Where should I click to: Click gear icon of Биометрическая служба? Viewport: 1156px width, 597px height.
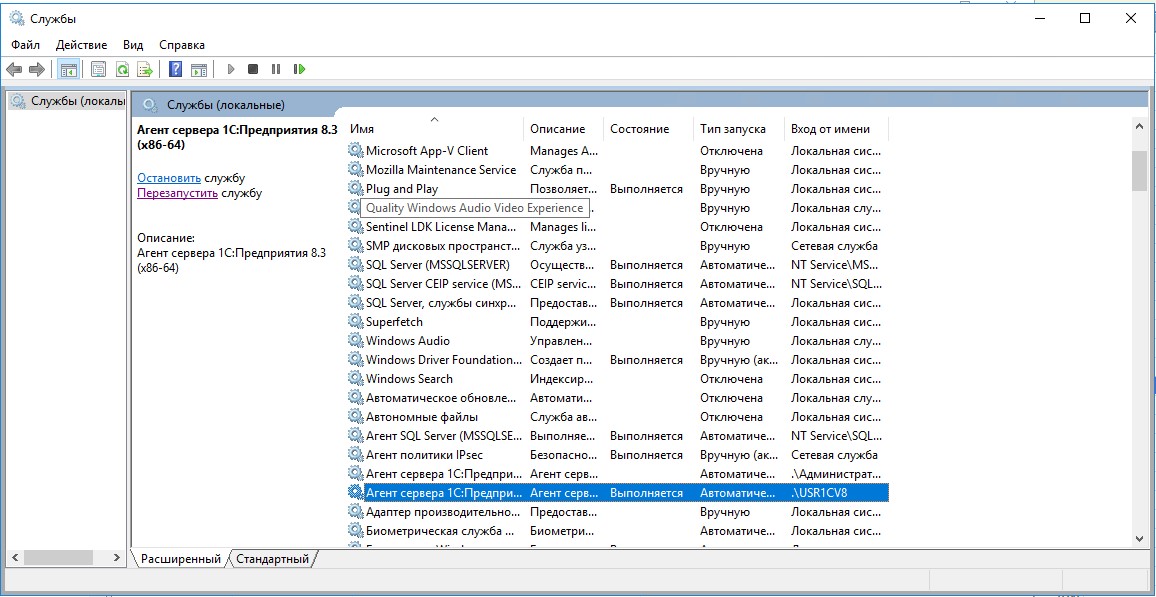coord(356,531)
